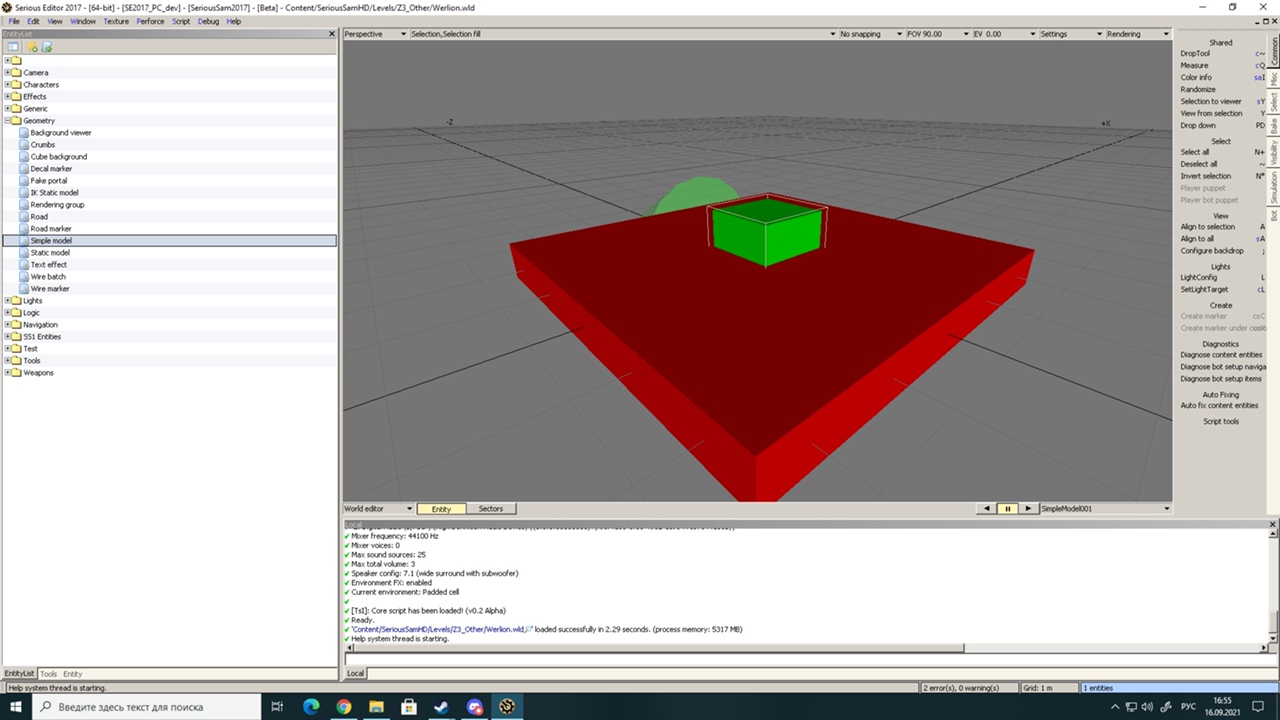This screenshot has width=1280, height=720.
Task: Switch to the Tools tab at bottom left
Action: (x=48, y=674)
